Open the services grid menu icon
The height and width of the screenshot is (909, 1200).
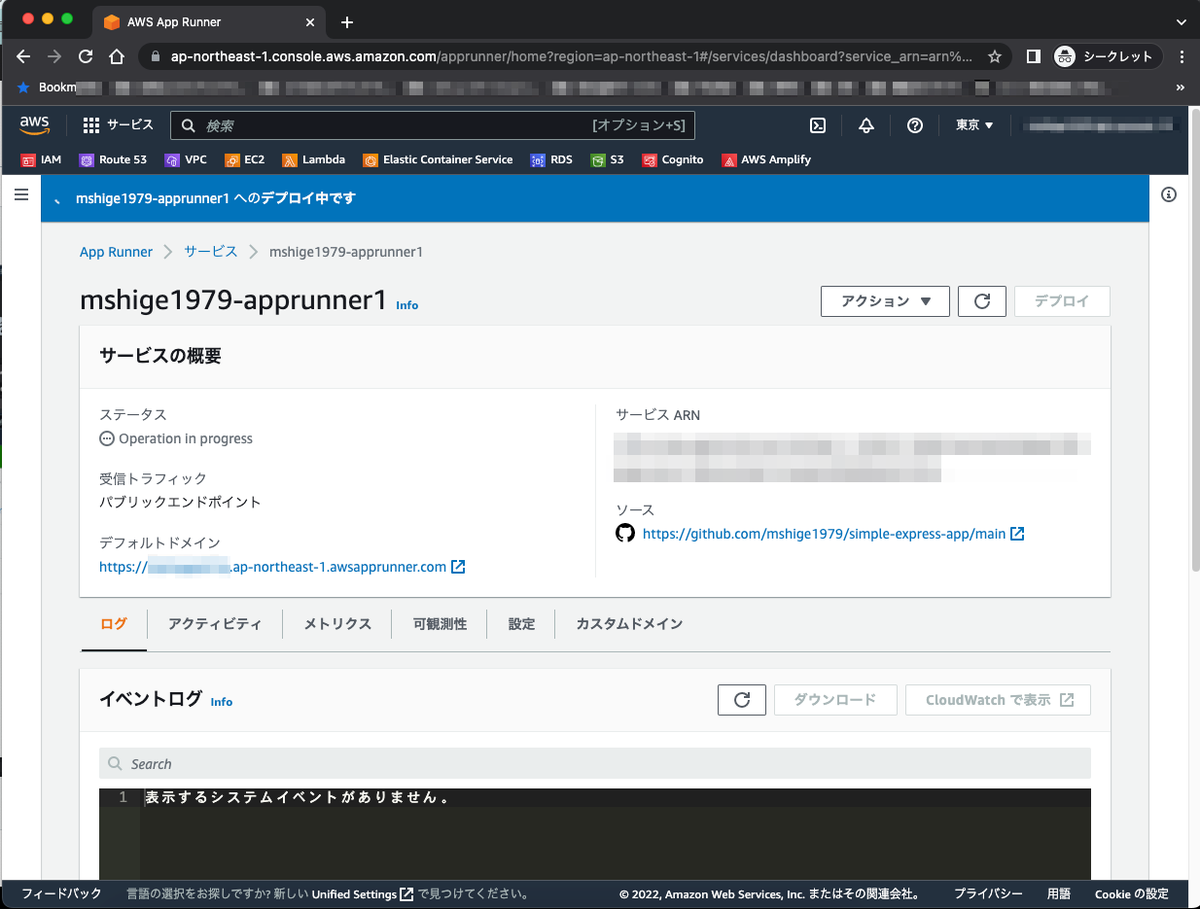point(91,125)
